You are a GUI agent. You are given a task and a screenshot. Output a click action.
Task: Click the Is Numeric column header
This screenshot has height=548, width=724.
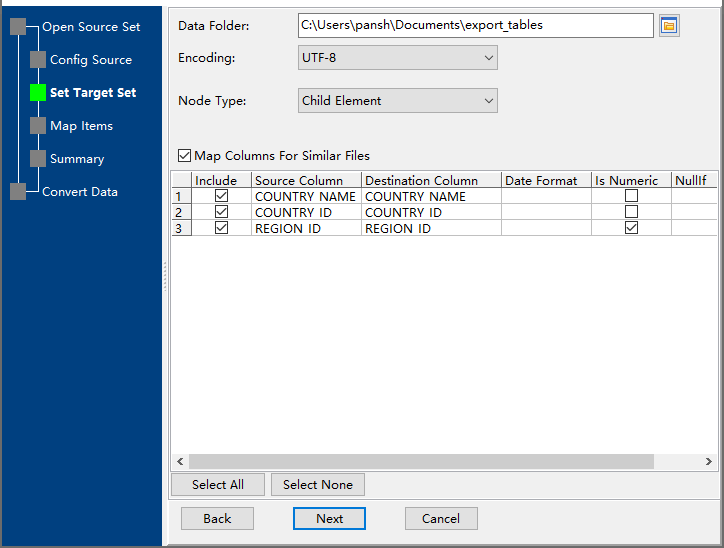pyautogui.click(x=631, y=180)
